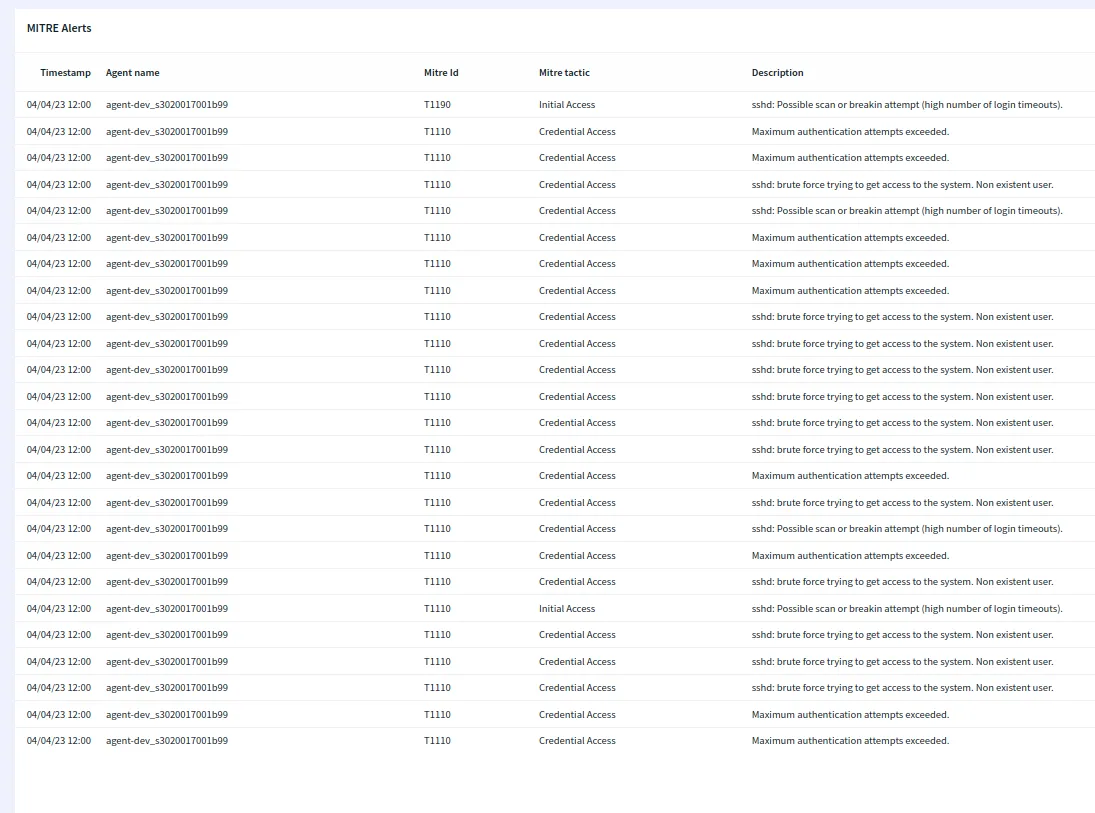Click the Mitre tactic column header
This screenshot has height=813, width=1095.
[564, 73]
